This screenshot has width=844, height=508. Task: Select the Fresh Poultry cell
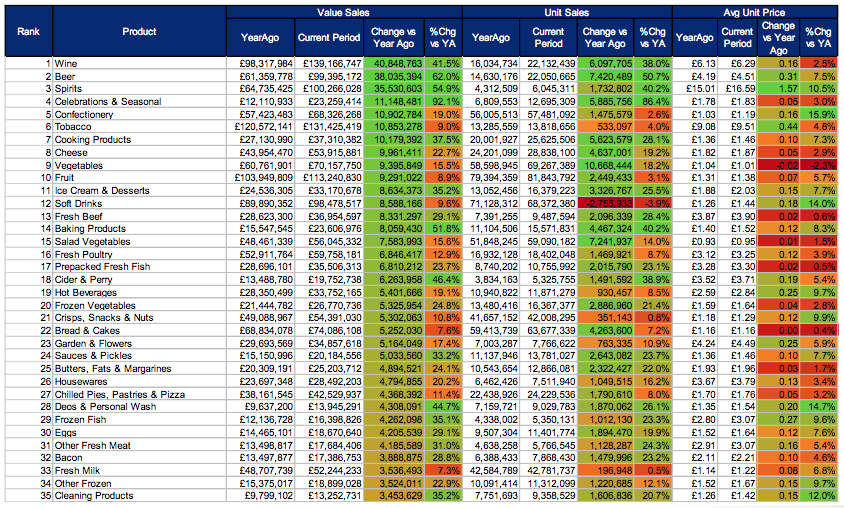[x=139, y=255]
